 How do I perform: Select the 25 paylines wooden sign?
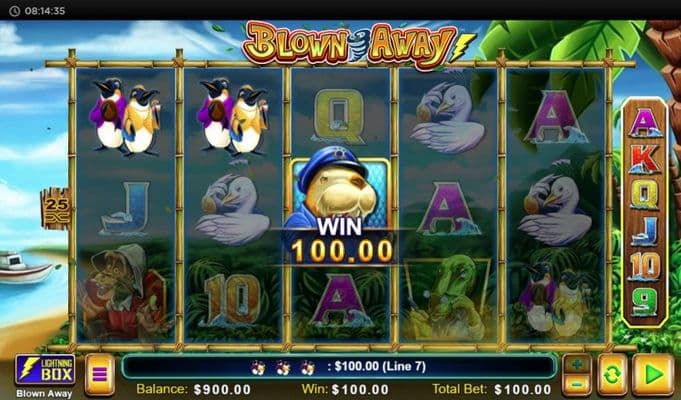point(56,208)
